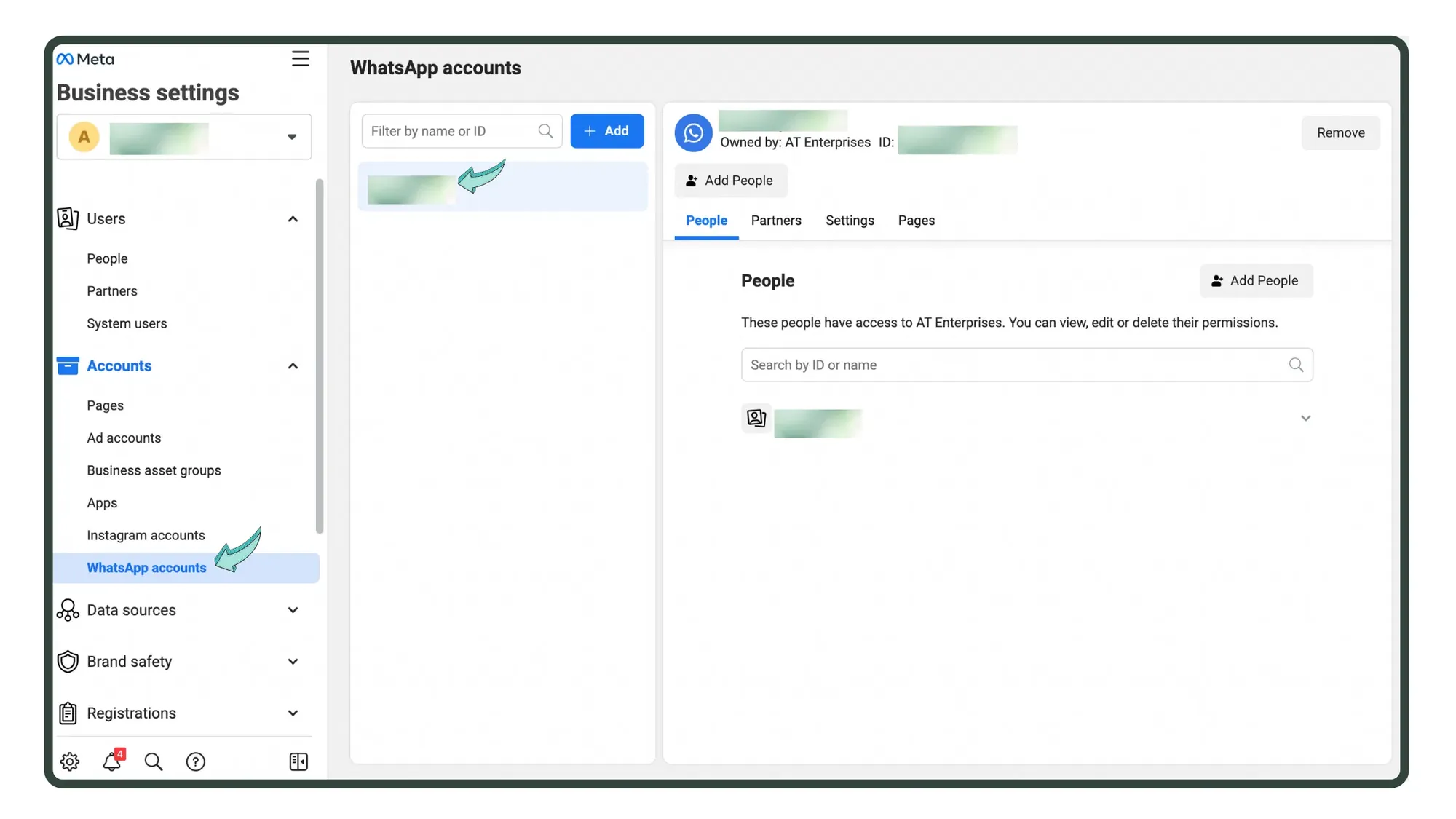This screenshot has height=819, width=1456.
Task: Expand the person row in People list
Action: coord(1305,418)
